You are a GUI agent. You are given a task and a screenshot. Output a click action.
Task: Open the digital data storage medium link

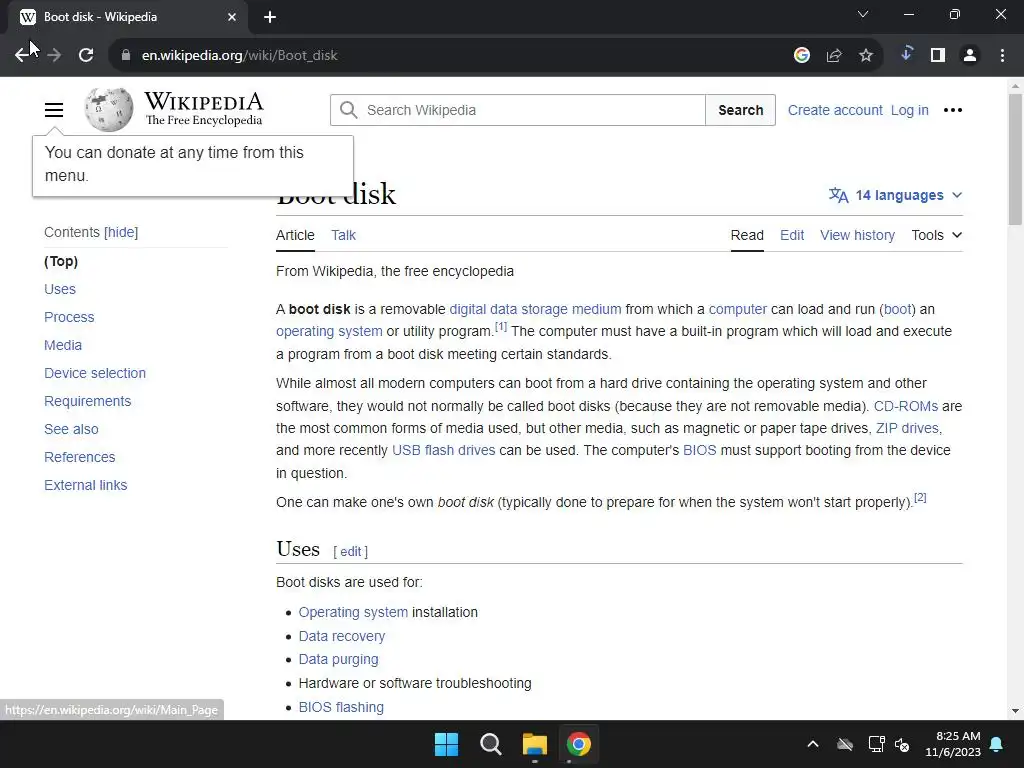pyautogui.click(x=536, y=310)
